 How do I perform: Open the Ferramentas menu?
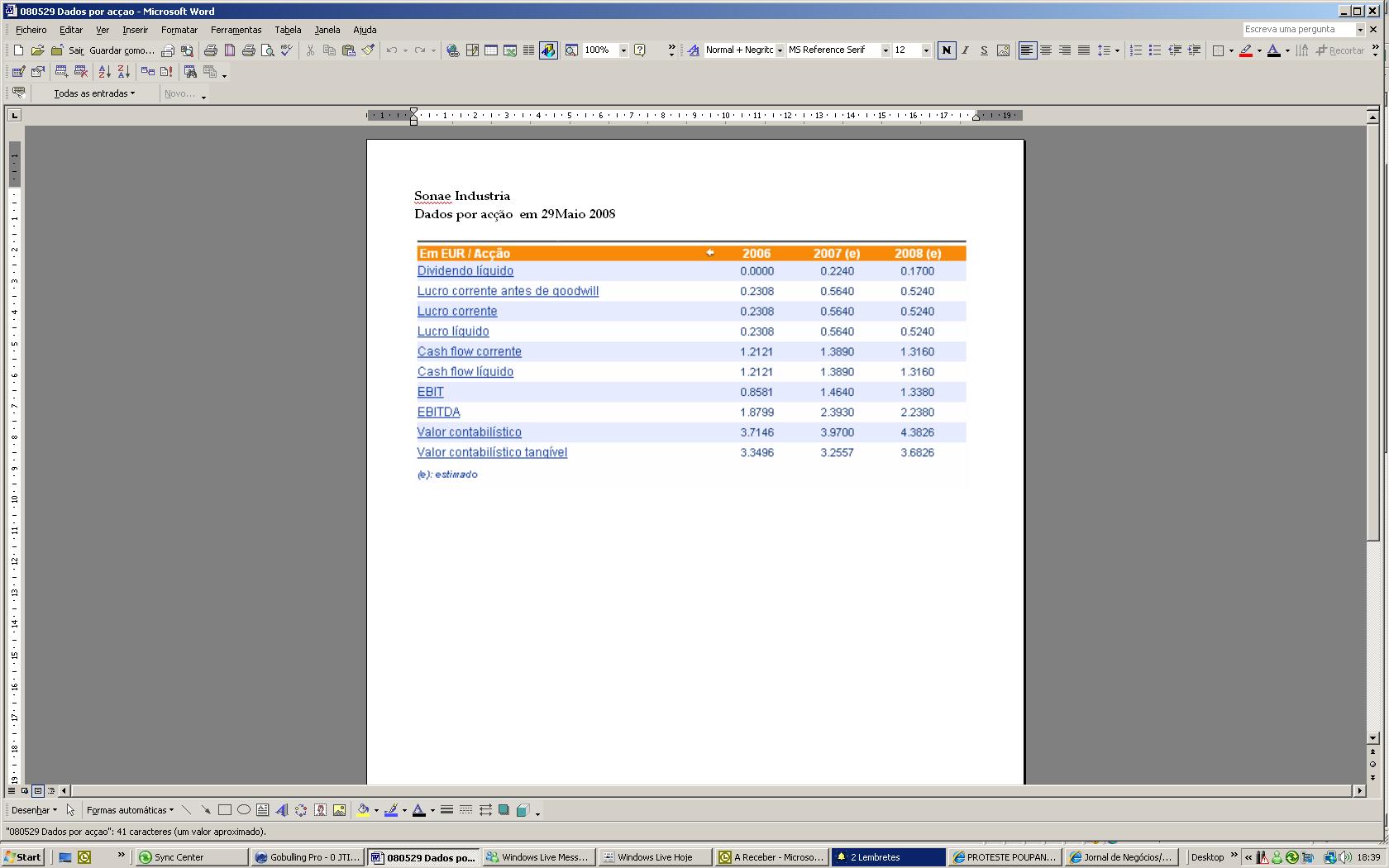[236, 30]
